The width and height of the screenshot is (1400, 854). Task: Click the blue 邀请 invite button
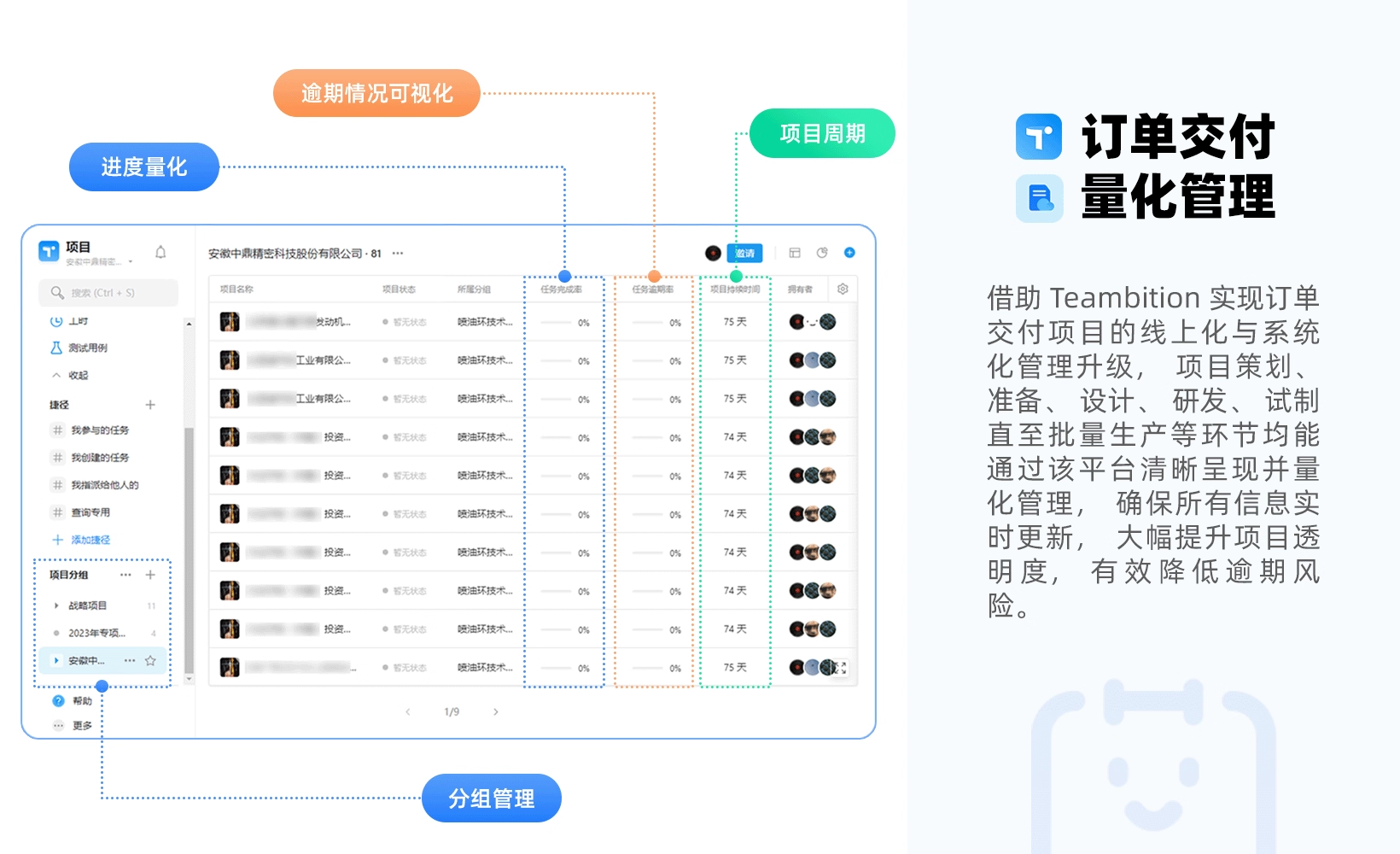744,253
